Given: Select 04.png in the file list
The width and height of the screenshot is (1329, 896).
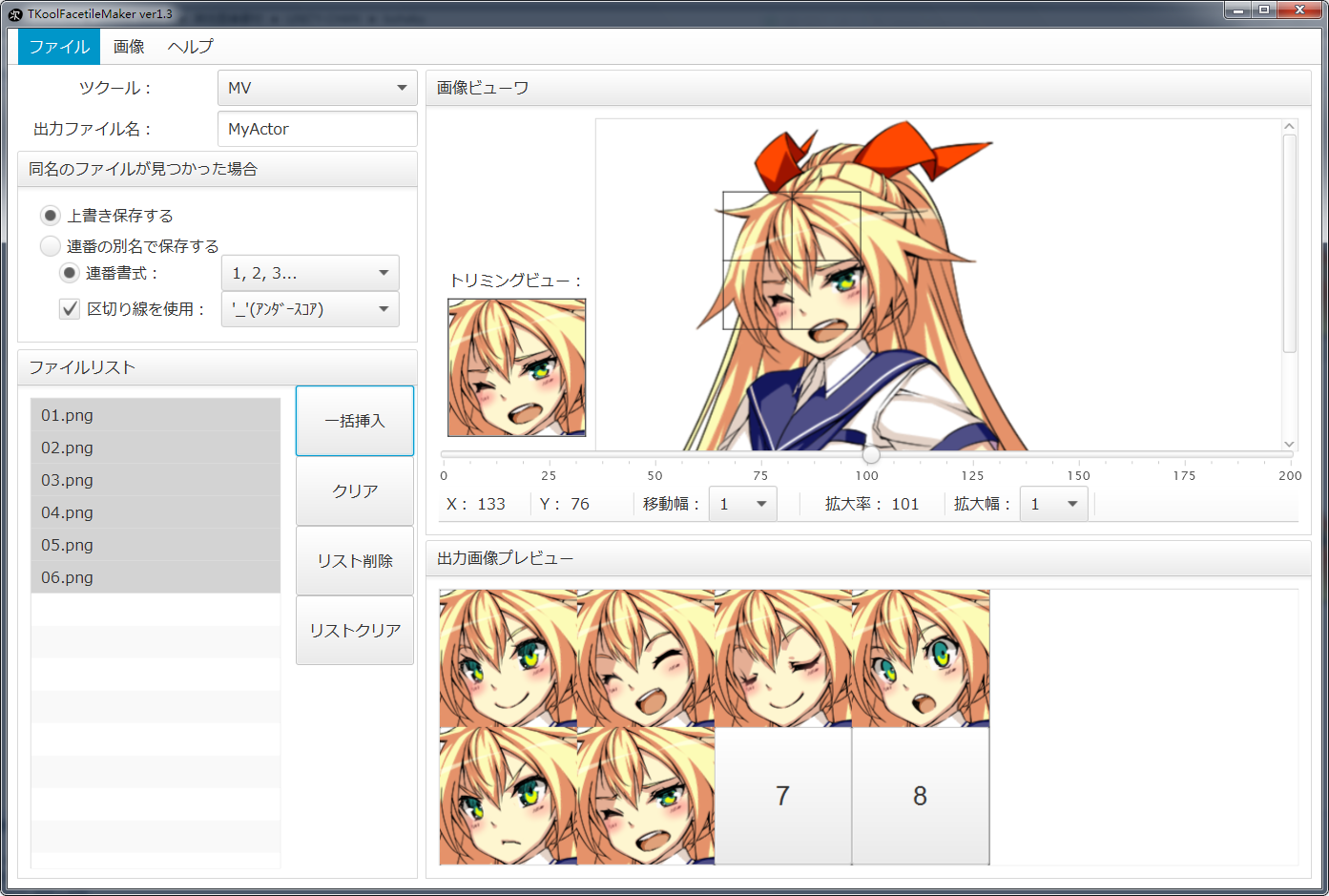Looking at the screenshot, I should pyautogui.click(x=156, y=512).
